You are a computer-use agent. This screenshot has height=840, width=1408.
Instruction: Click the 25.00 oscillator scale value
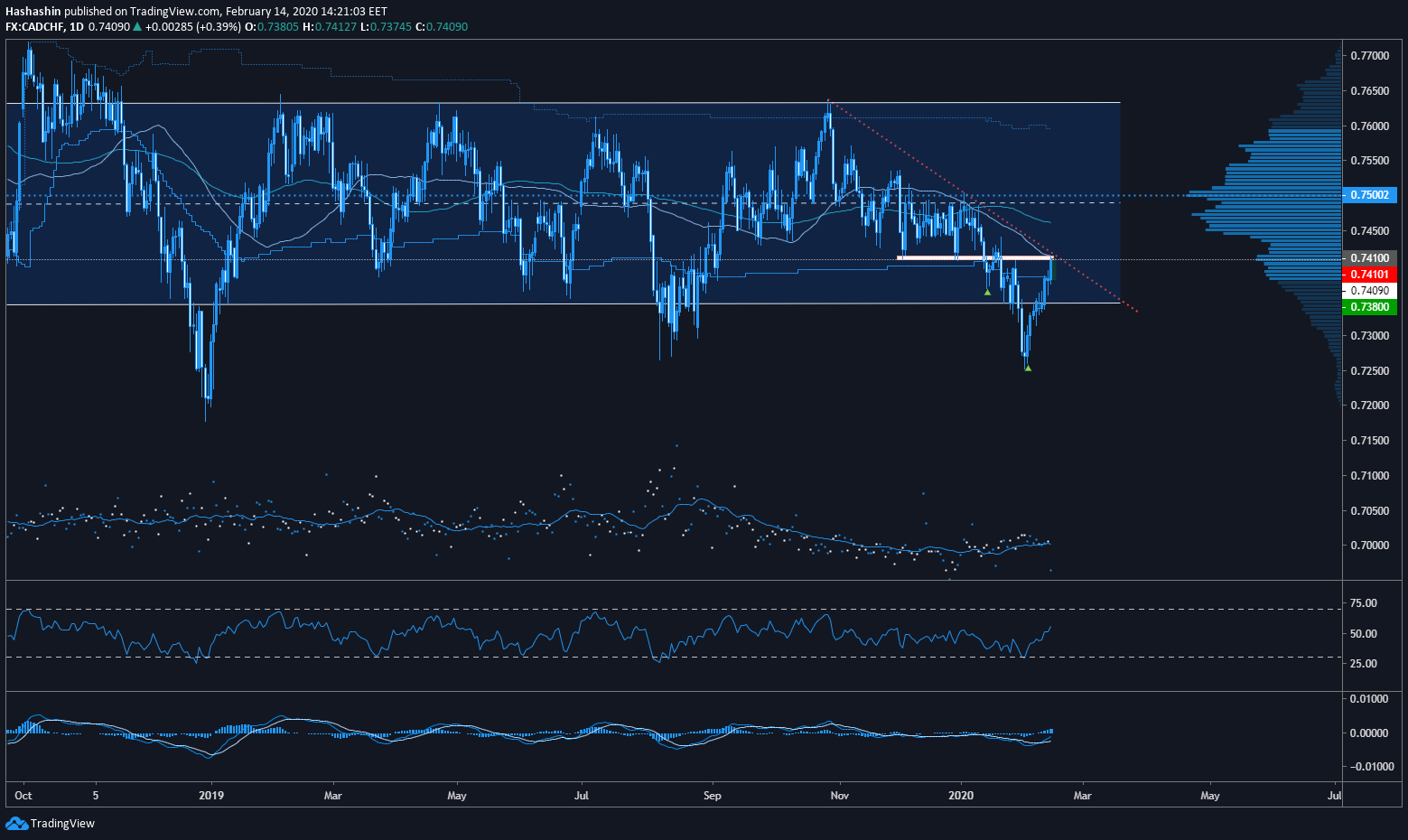[x=1364, y=664]
